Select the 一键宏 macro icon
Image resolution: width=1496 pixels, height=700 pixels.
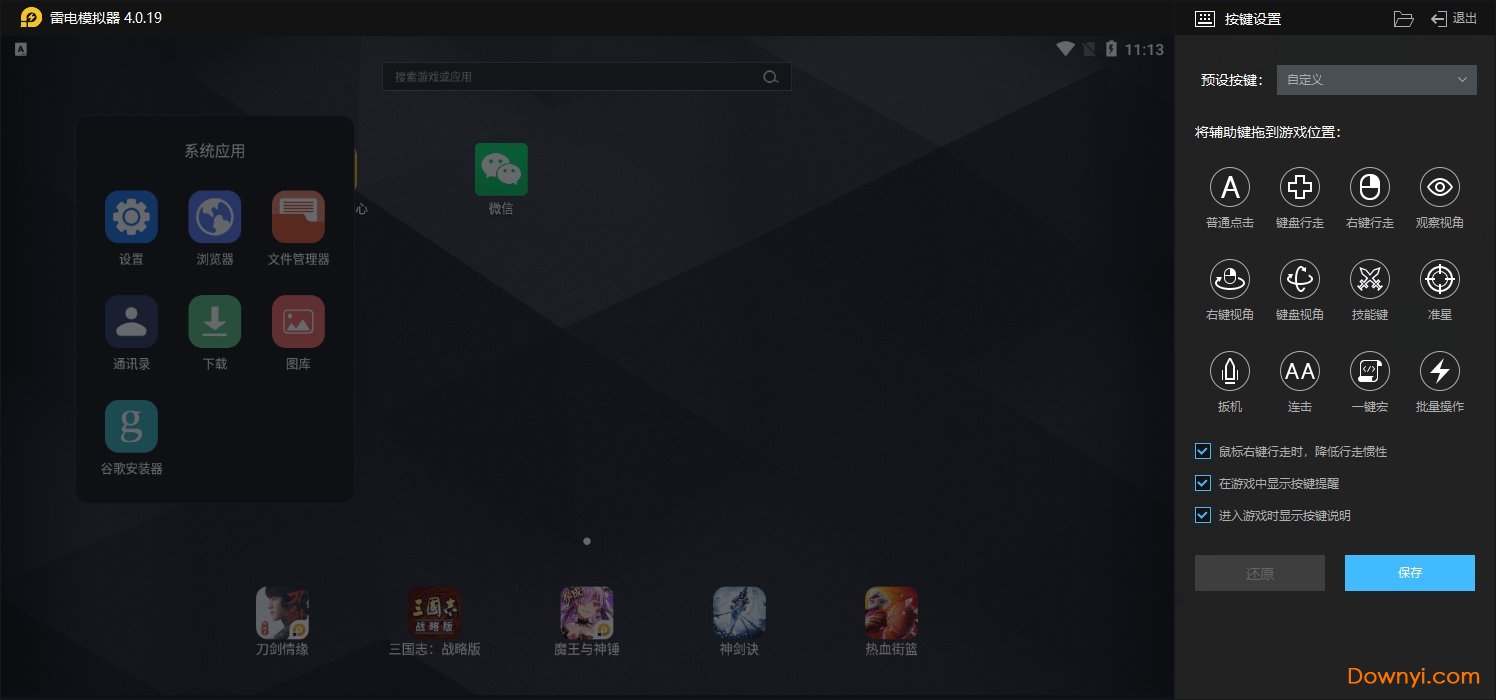click(1369, 372)
